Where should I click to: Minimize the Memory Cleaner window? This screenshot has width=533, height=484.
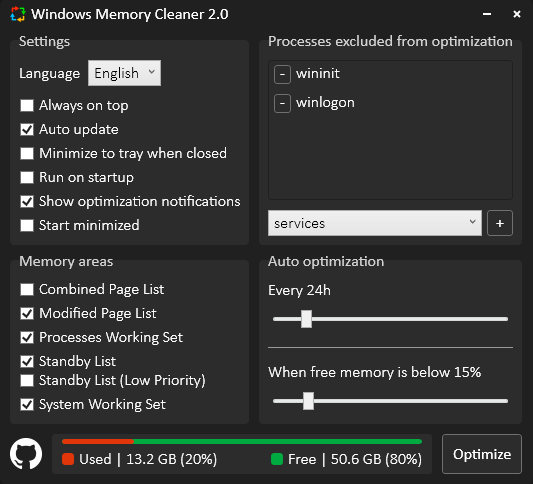click(487, 14)
